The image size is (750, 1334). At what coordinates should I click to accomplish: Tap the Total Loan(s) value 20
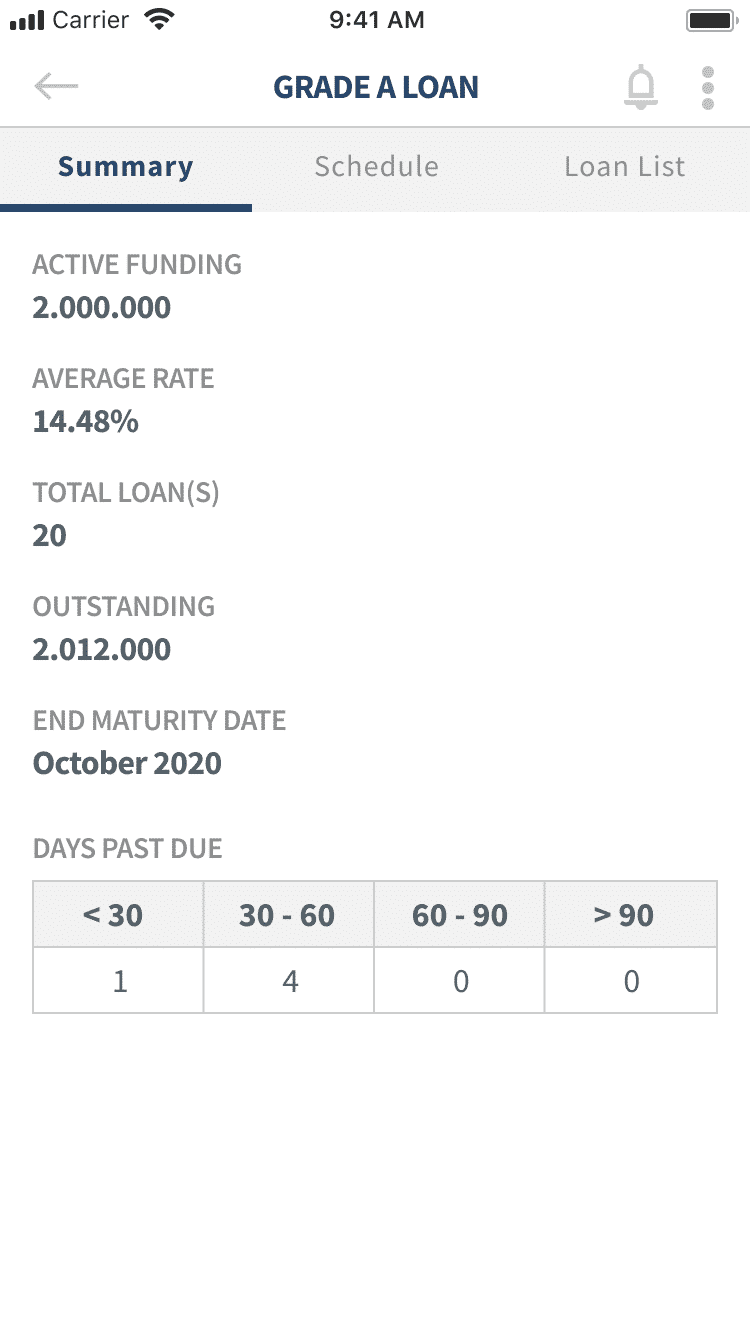[50, 535]
